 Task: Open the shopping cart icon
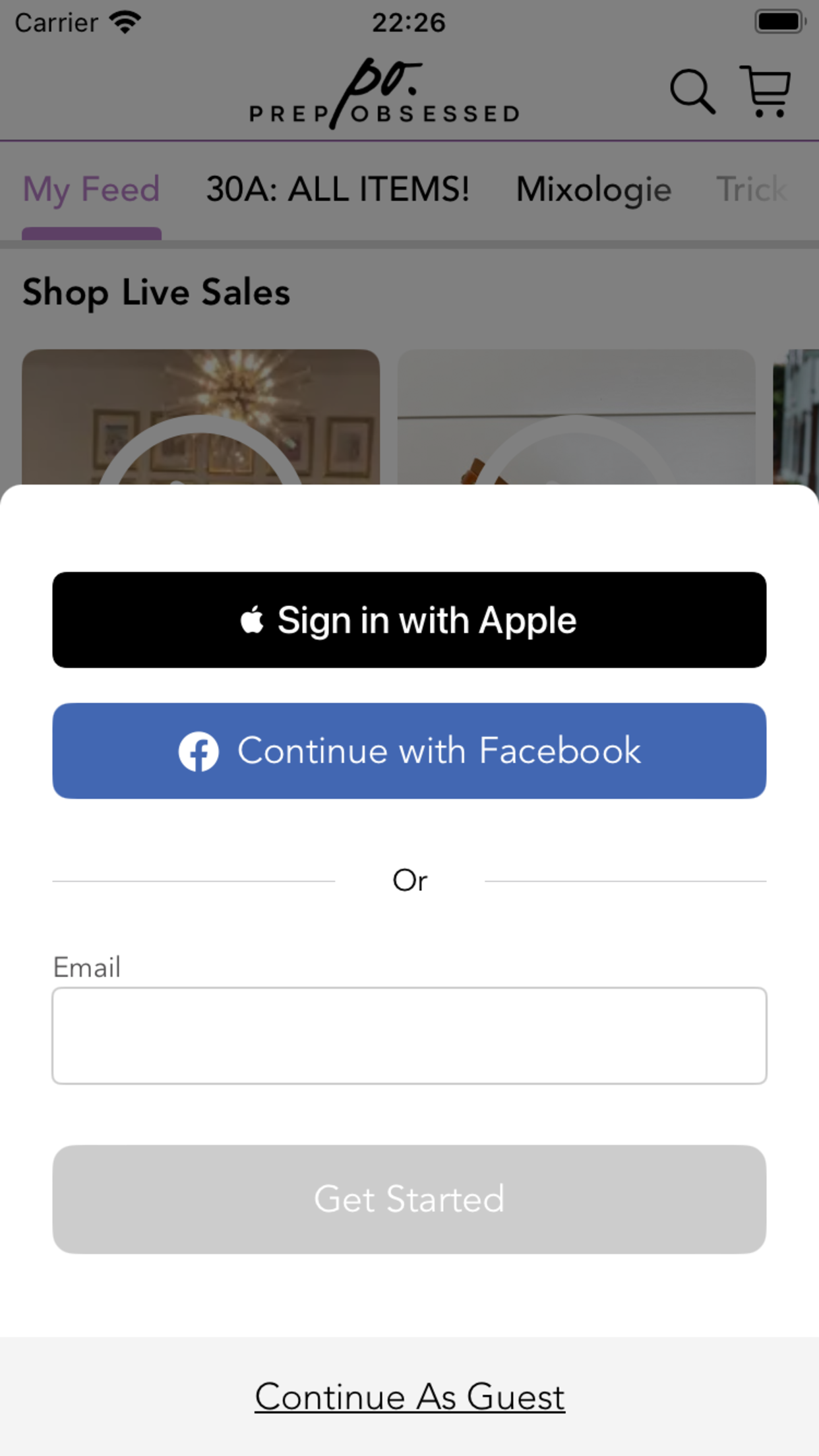coord(765,91)
